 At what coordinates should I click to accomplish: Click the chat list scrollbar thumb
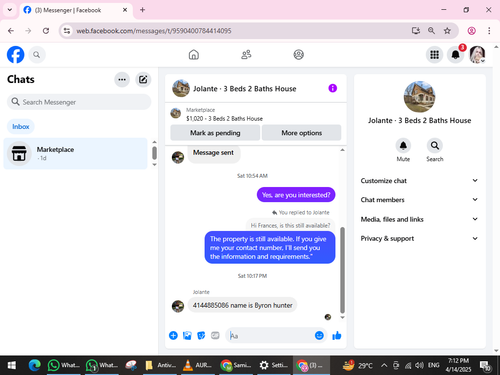[154, 153]
